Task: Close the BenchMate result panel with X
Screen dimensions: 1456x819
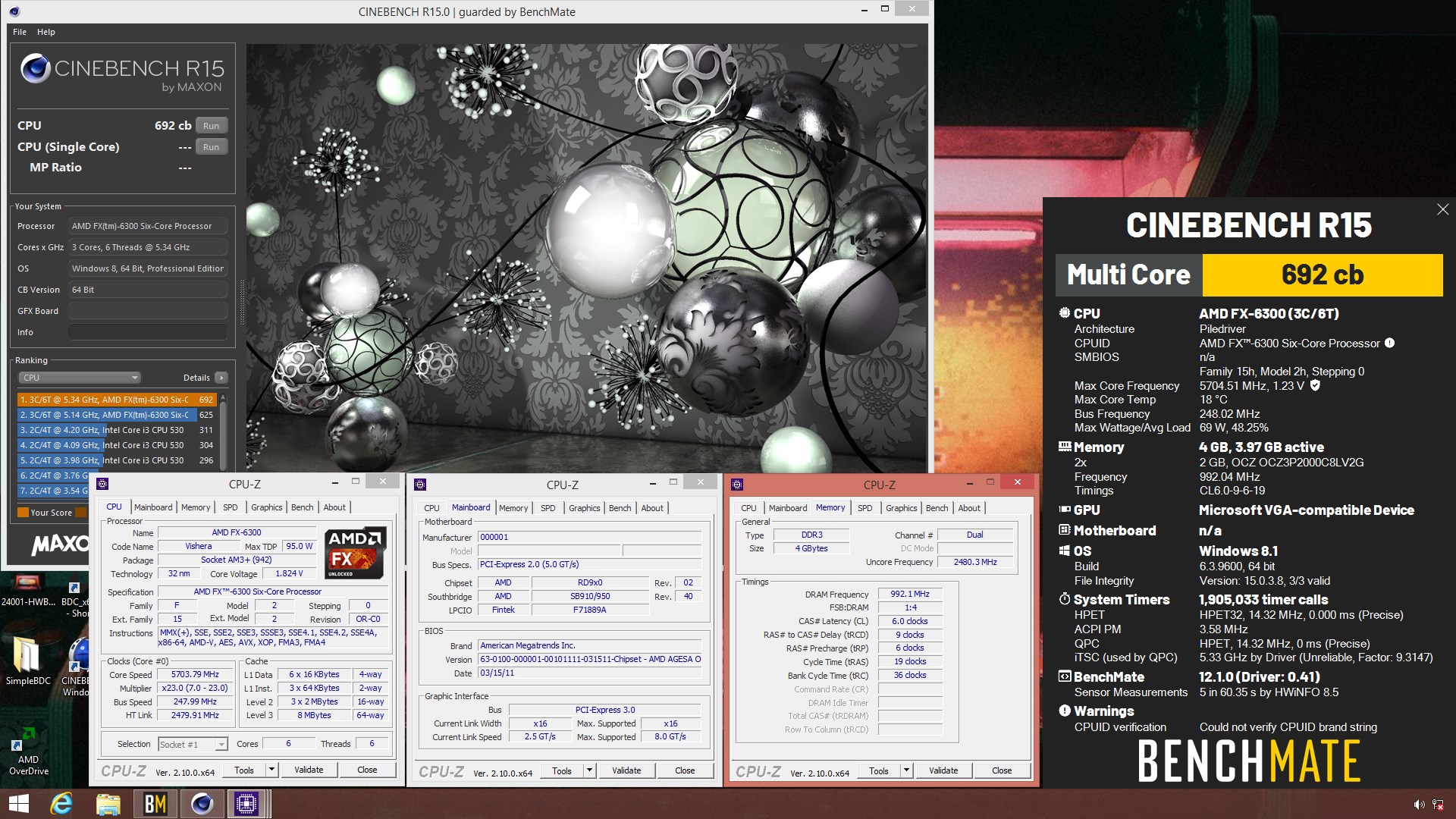Action: tap(1442, 209)
